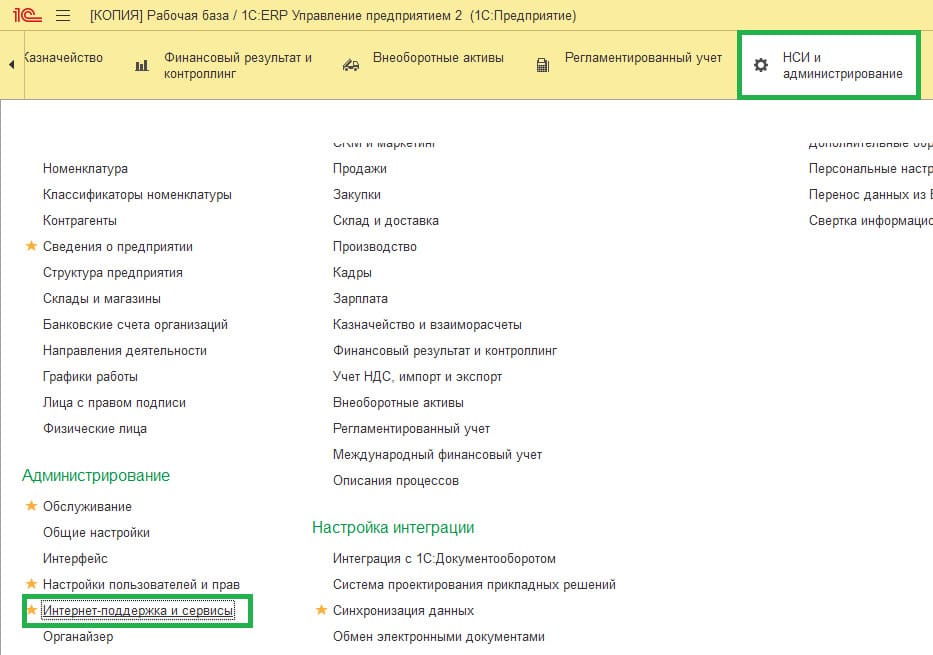933x655 pixels.
Task: Click the truck icon of Внеоборотные активы
Action: tap(349, 62)
